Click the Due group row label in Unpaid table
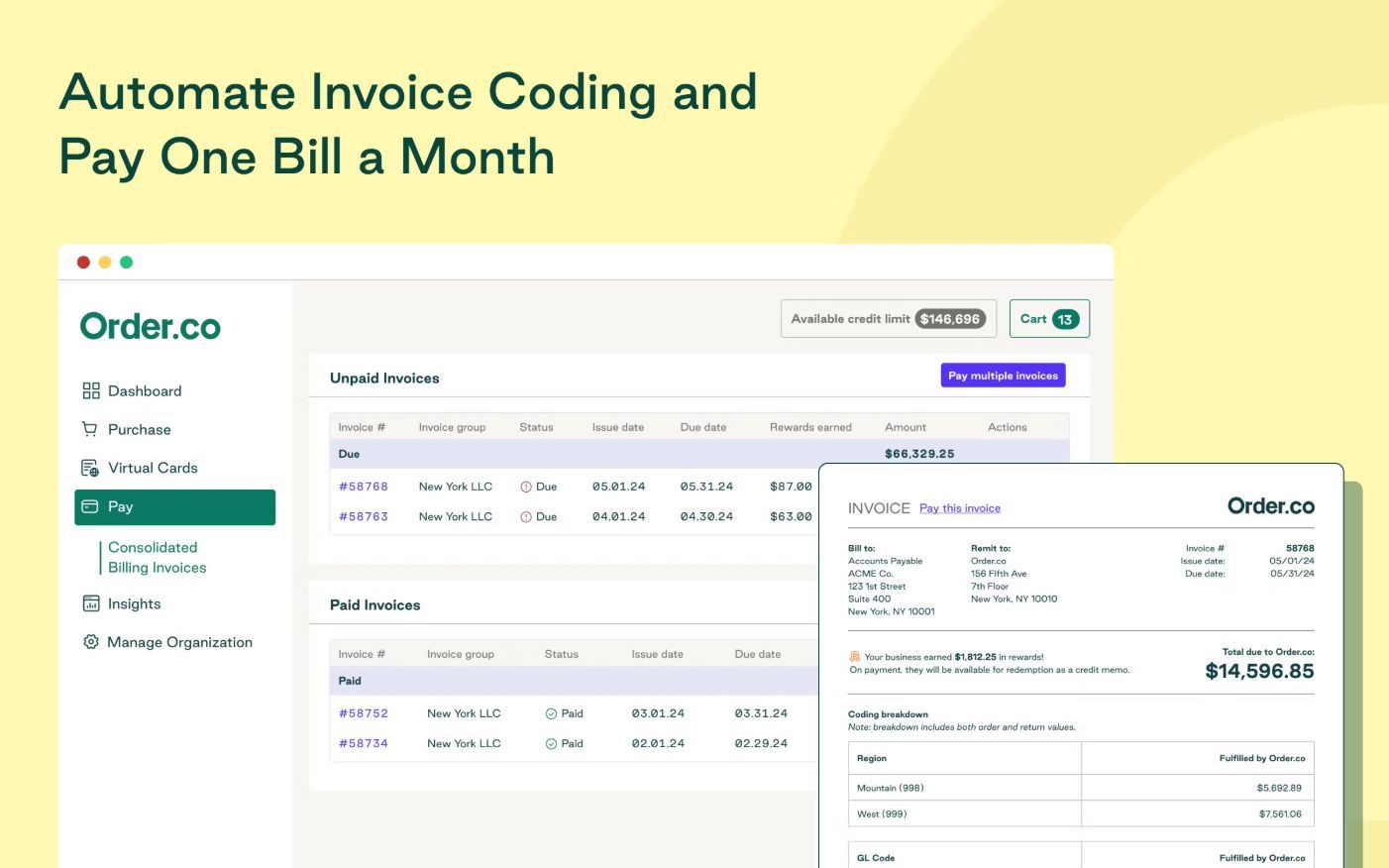Viewport: 1389px width, 868px height. pos(349,454)
